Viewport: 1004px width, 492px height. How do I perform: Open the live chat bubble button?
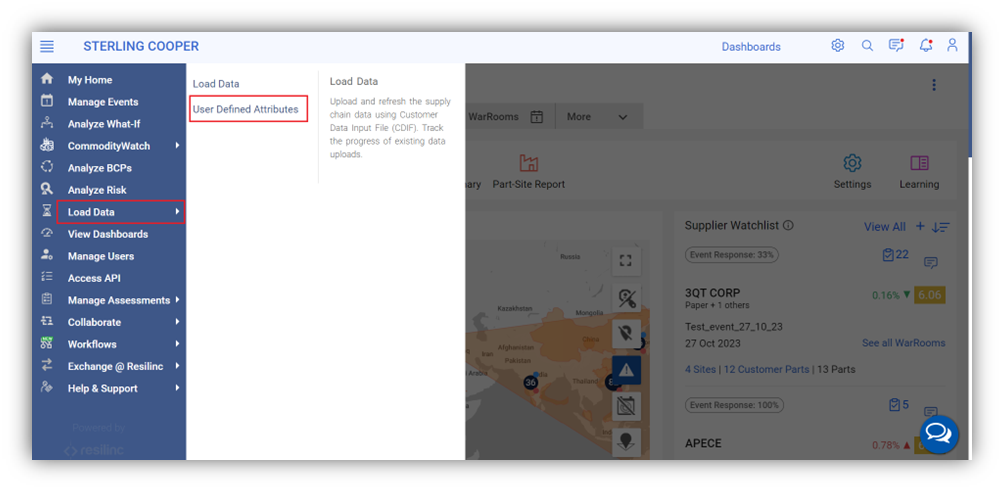click(939, 434)
